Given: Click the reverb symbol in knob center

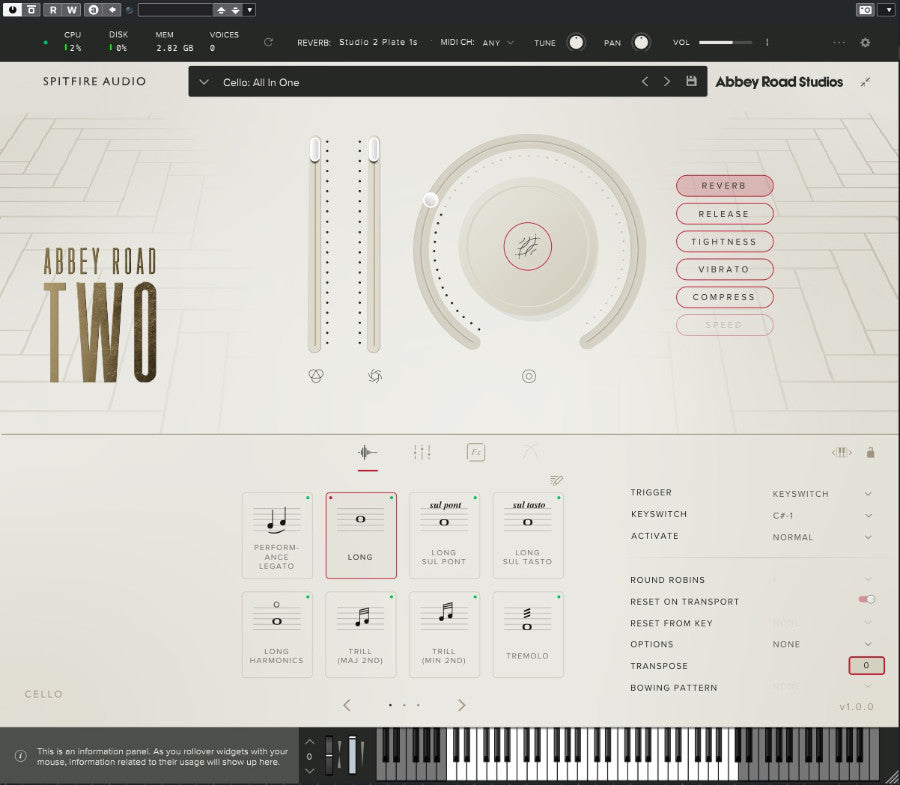Looking at the screenshot, I should point(527,246).
